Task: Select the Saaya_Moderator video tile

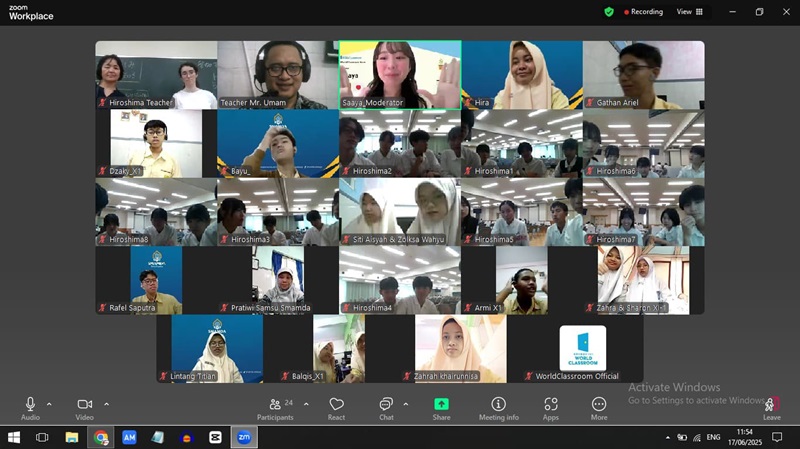Action: point(400,75)
